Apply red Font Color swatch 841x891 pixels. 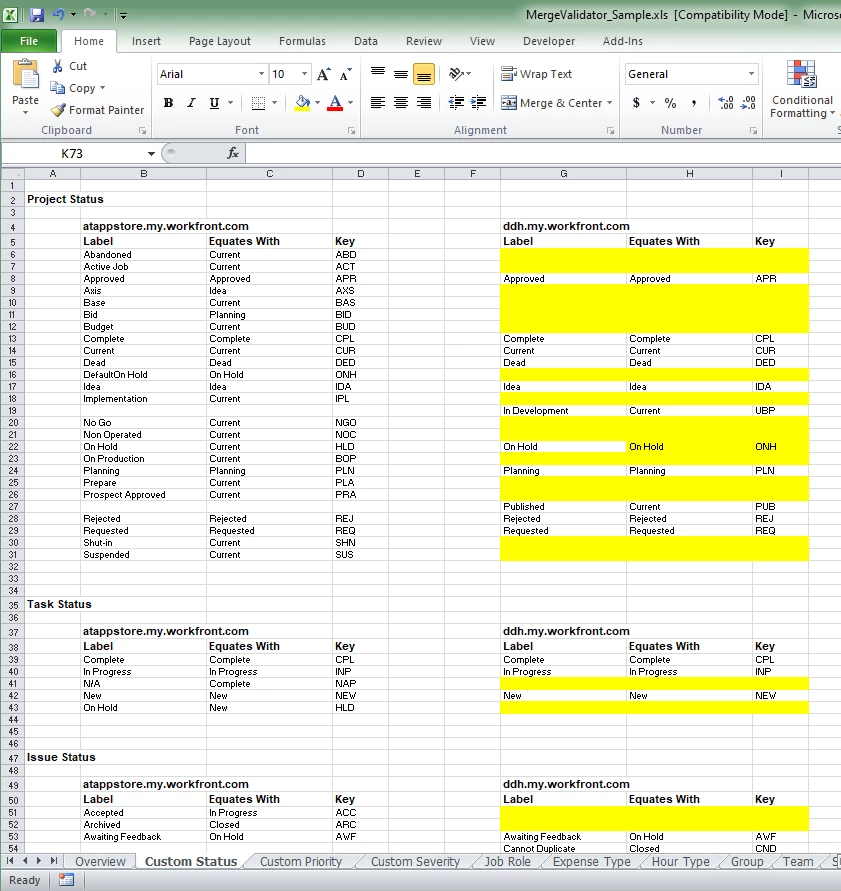click(x=335, y=103)
